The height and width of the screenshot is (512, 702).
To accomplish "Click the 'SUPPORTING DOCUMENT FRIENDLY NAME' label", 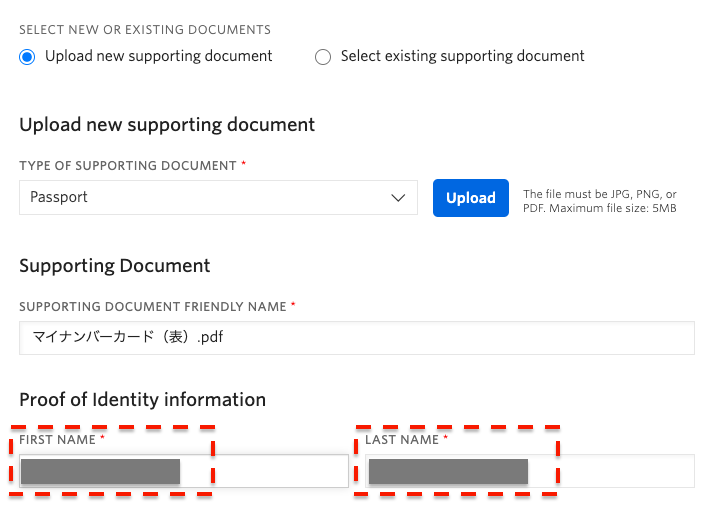I will [x=153, y=307].
